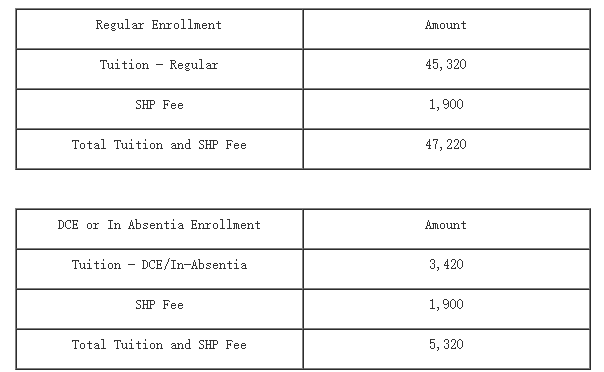This screenshot has height=372, width=604.
Task: Click the Regular Enrollment header cell
Action: 159,29
